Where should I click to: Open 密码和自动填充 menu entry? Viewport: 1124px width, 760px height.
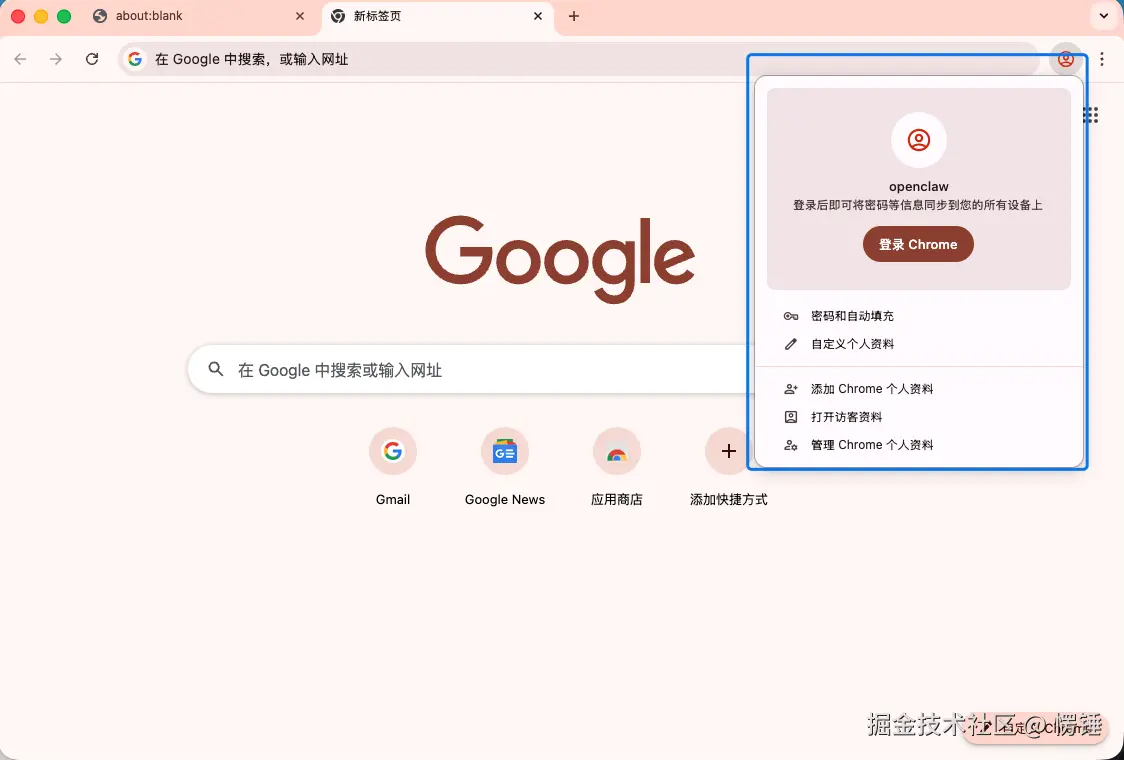point(918,316)
